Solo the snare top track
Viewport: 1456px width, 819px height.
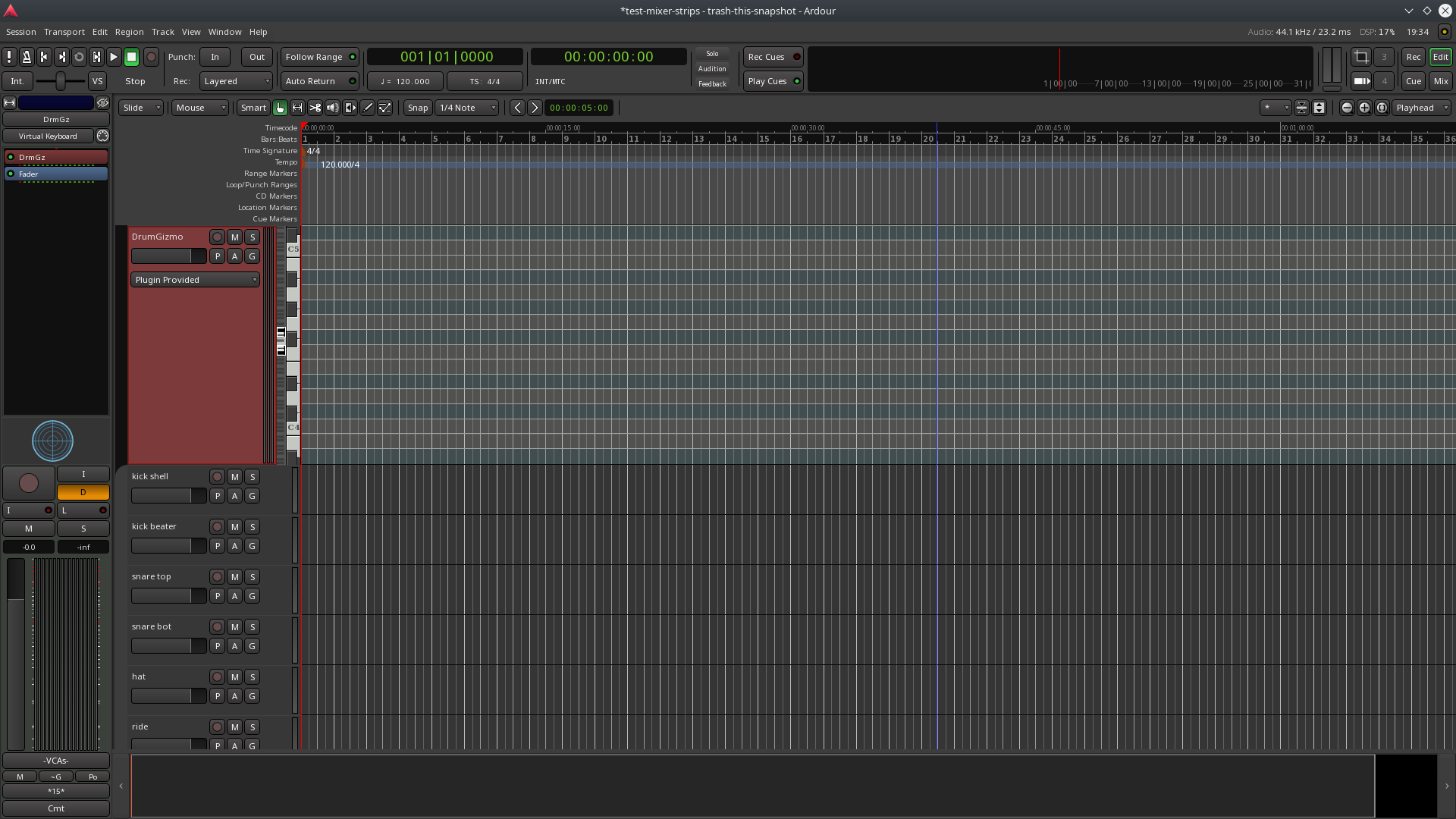point(253,577)
